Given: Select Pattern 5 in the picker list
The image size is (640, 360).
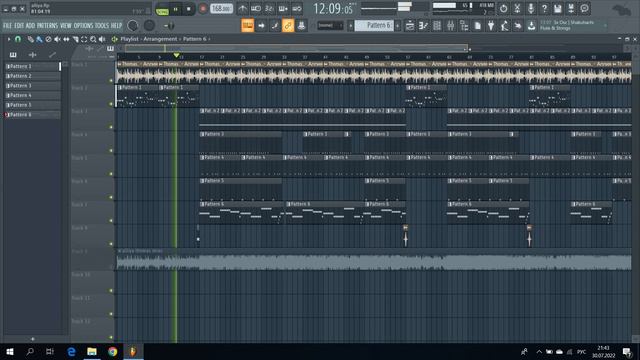Looking at the screenshot, I should (32, 105).
